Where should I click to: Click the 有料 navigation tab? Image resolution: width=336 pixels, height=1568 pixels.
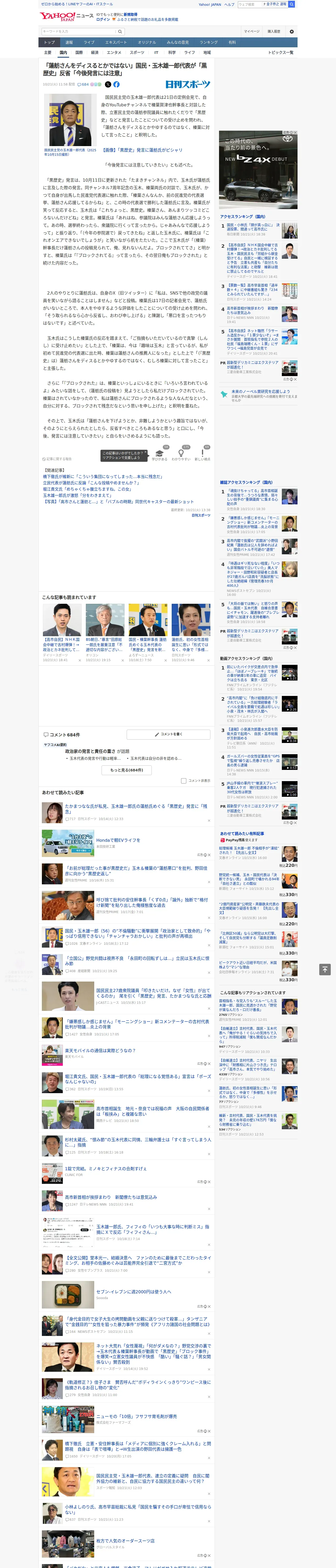coord(232,43)
